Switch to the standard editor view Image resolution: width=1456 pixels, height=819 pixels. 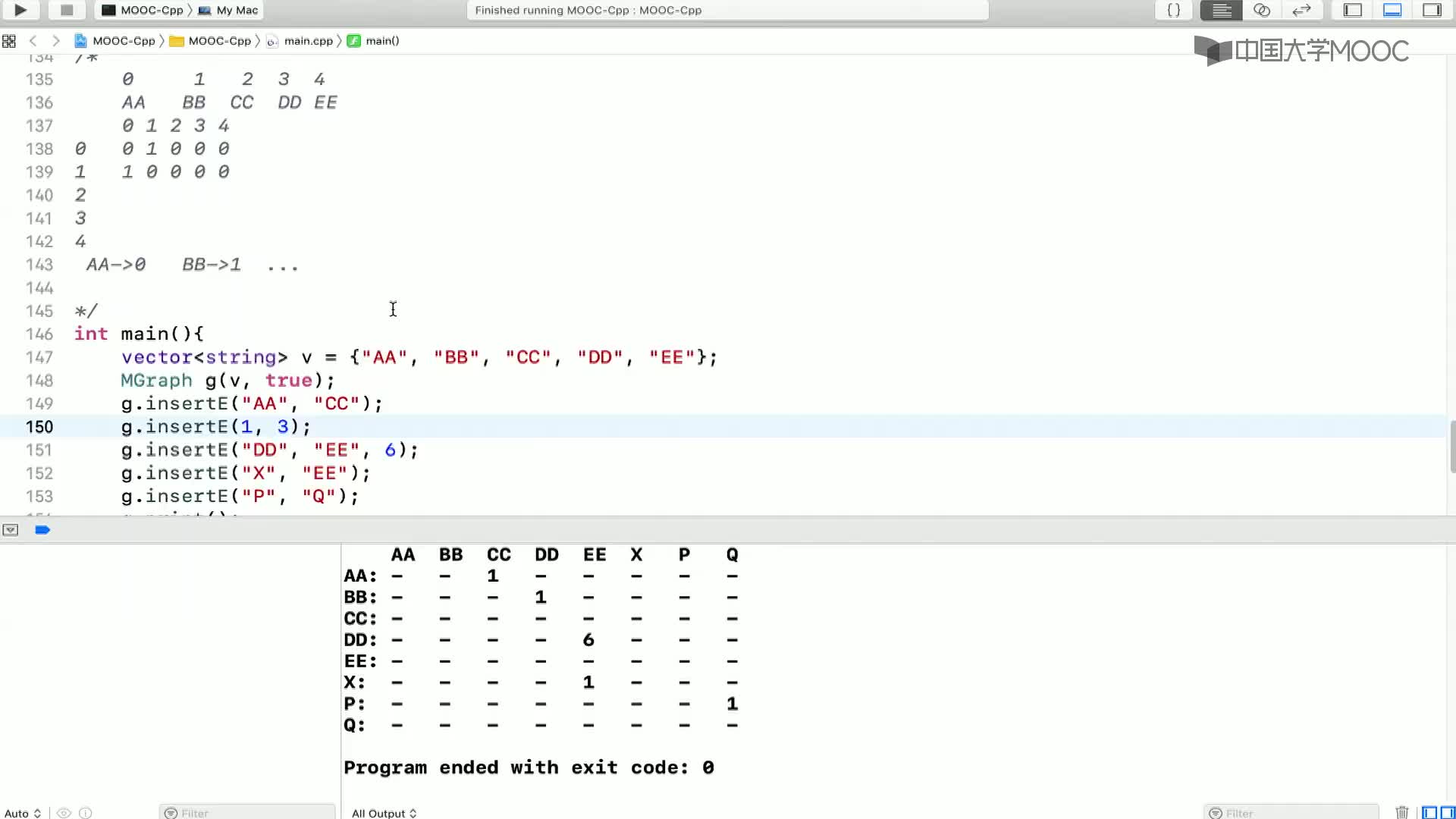(x=1221, y=10)
